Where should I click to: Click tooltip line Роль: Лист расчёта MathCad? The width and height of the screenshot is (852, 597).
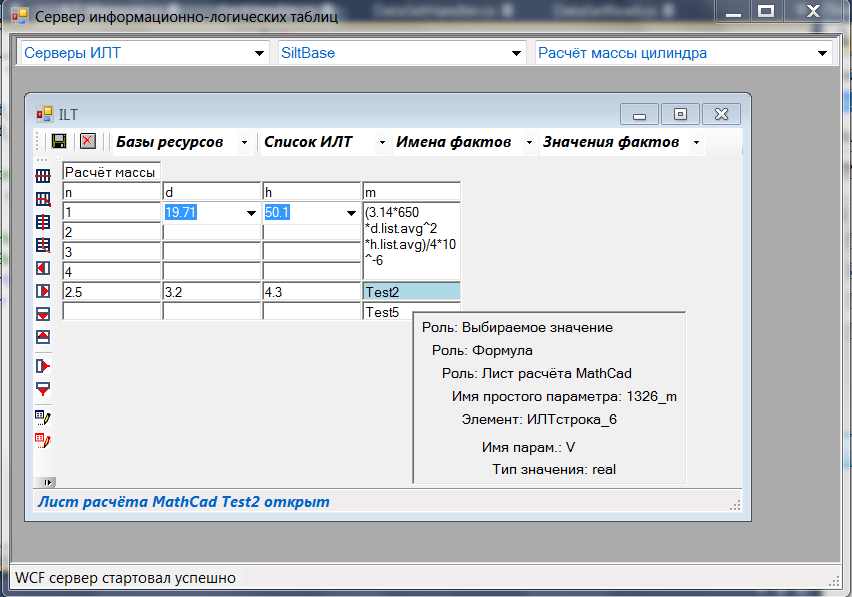(537, 373)
